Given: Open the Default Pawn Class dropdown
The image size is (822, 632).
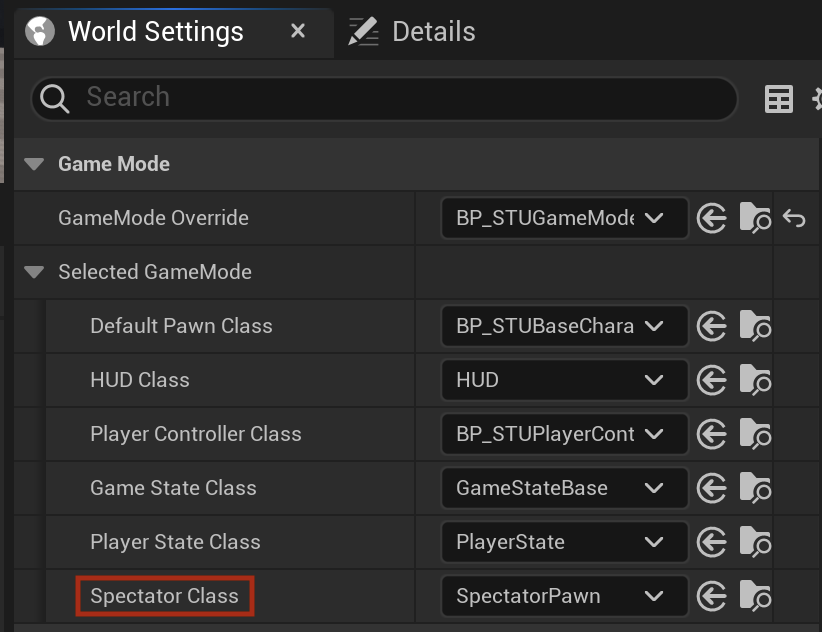Looking at the screenshot, I should pyautogui.click(x=565, y=326).
